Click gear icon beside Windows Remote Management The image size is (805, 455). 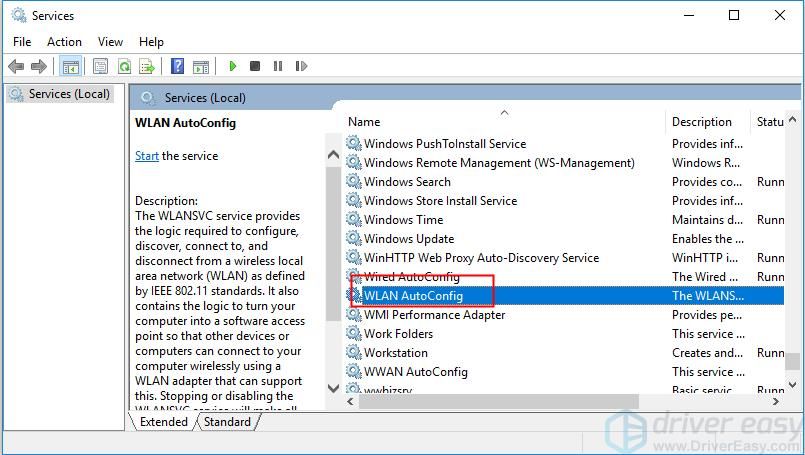[354, 162]
